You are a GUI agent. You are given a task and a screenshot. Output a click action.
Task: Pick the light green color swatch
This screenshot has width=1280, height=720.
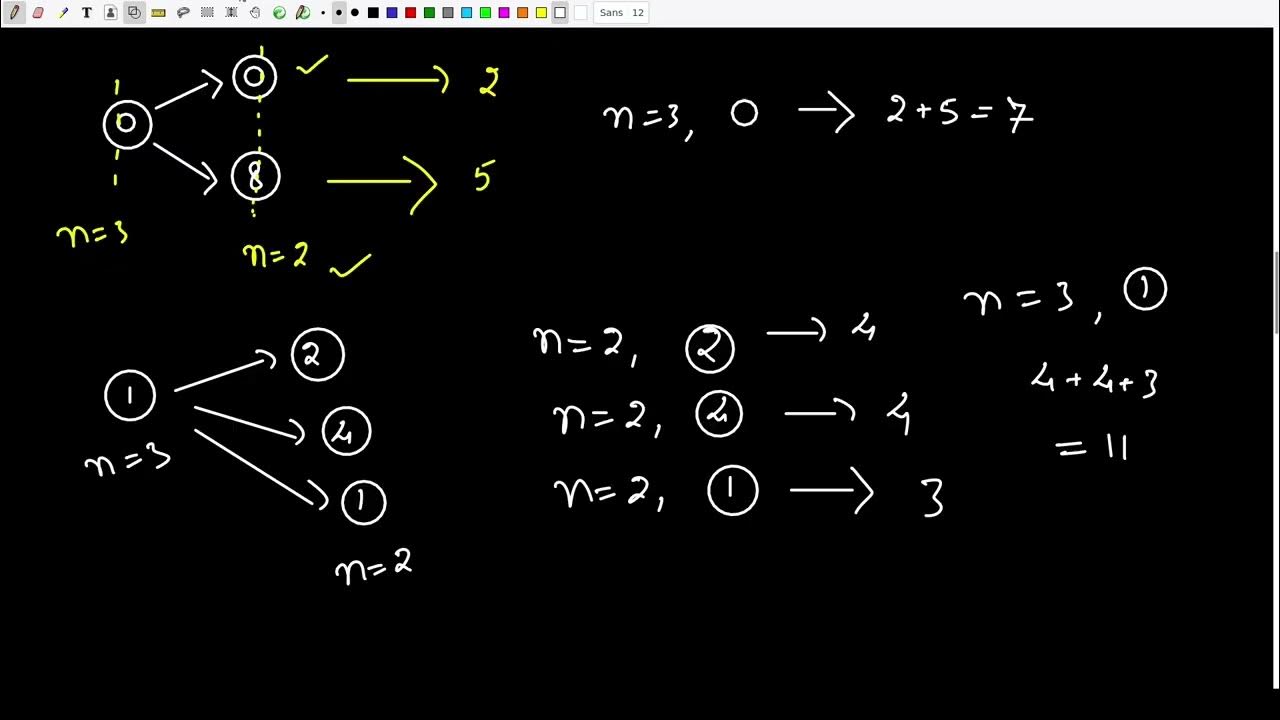[485, 12]
